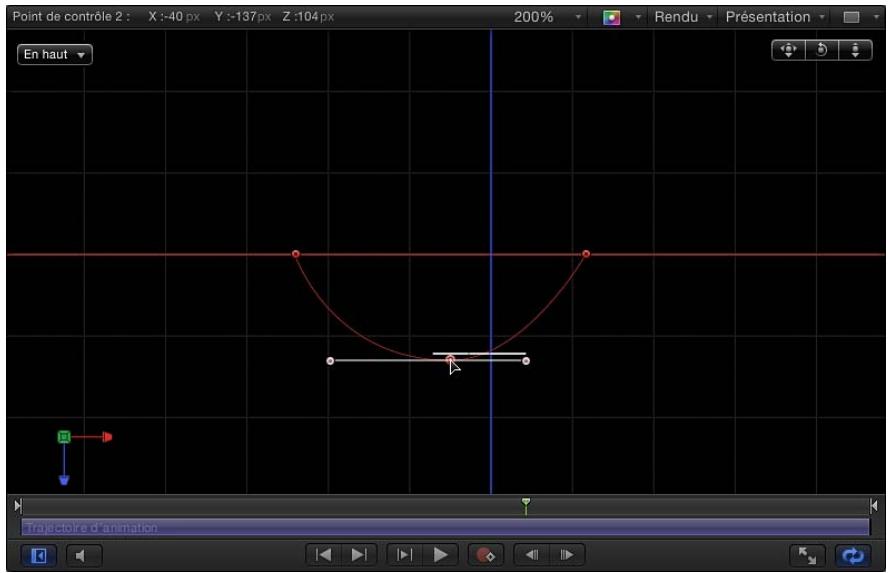
Task: Click the left endpoint of the red motion path
Action: (296, 254)
